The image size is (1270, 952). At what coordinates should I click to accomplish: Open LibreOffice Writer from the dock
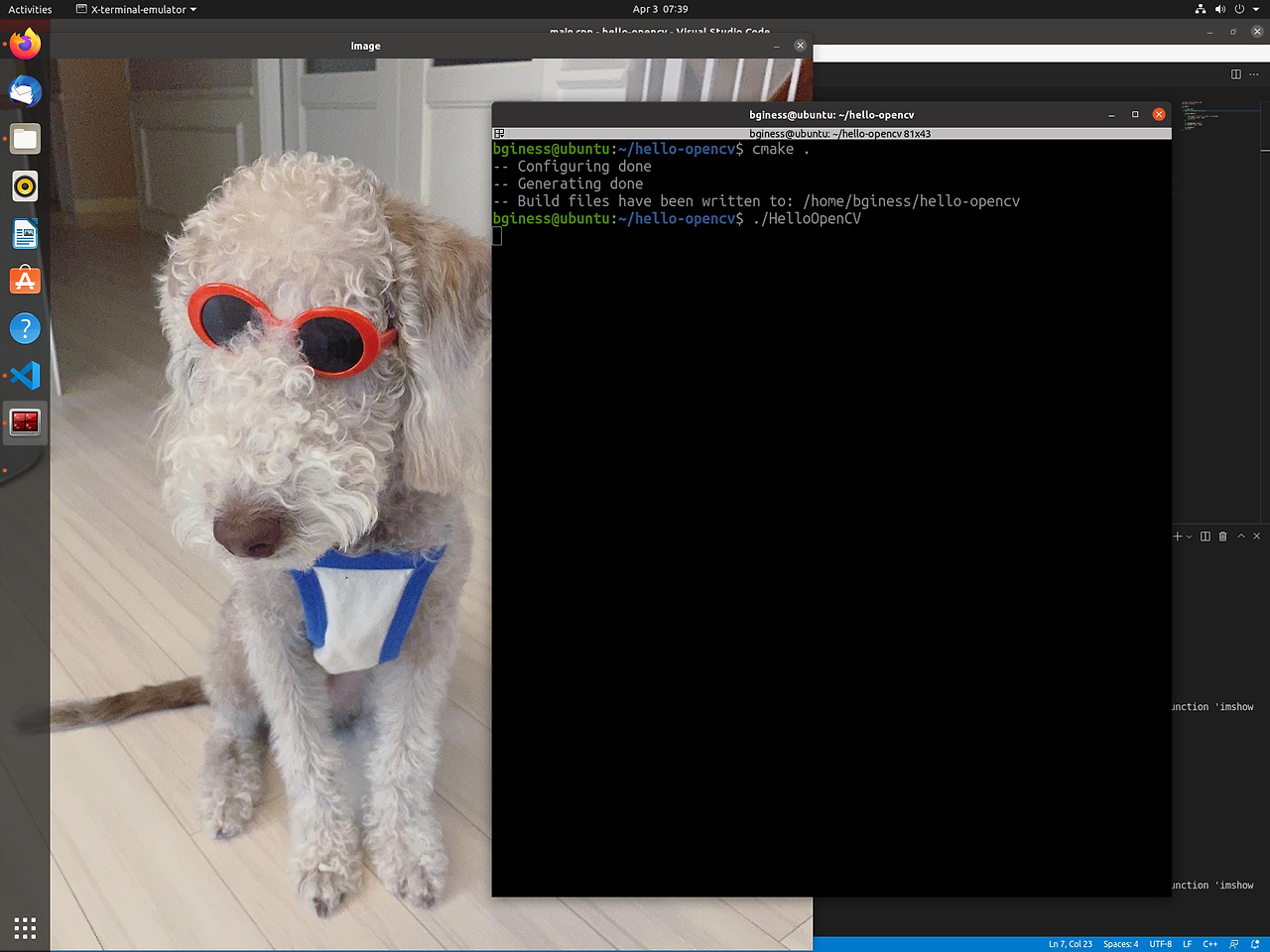click(24, 233)
